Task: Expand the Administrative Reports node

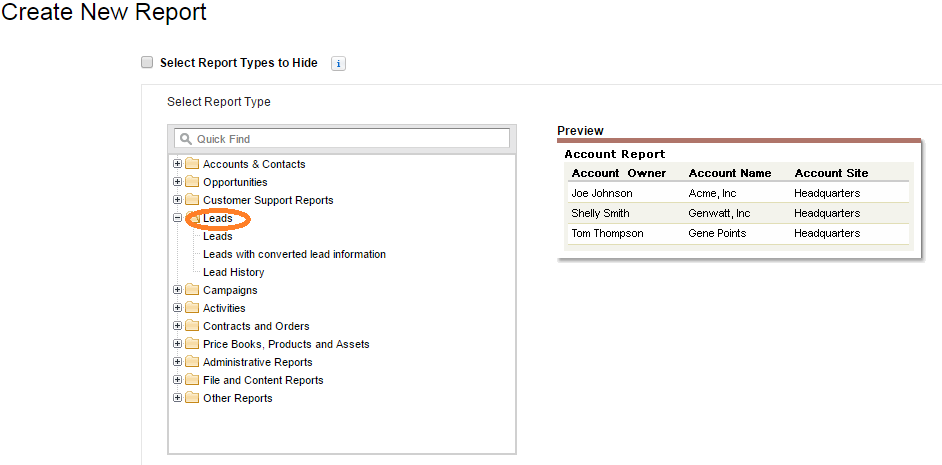Action: pos(178,362)
